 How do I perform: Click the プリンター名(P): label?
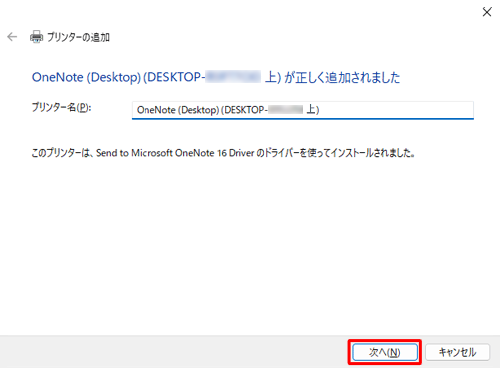[61, 107]
